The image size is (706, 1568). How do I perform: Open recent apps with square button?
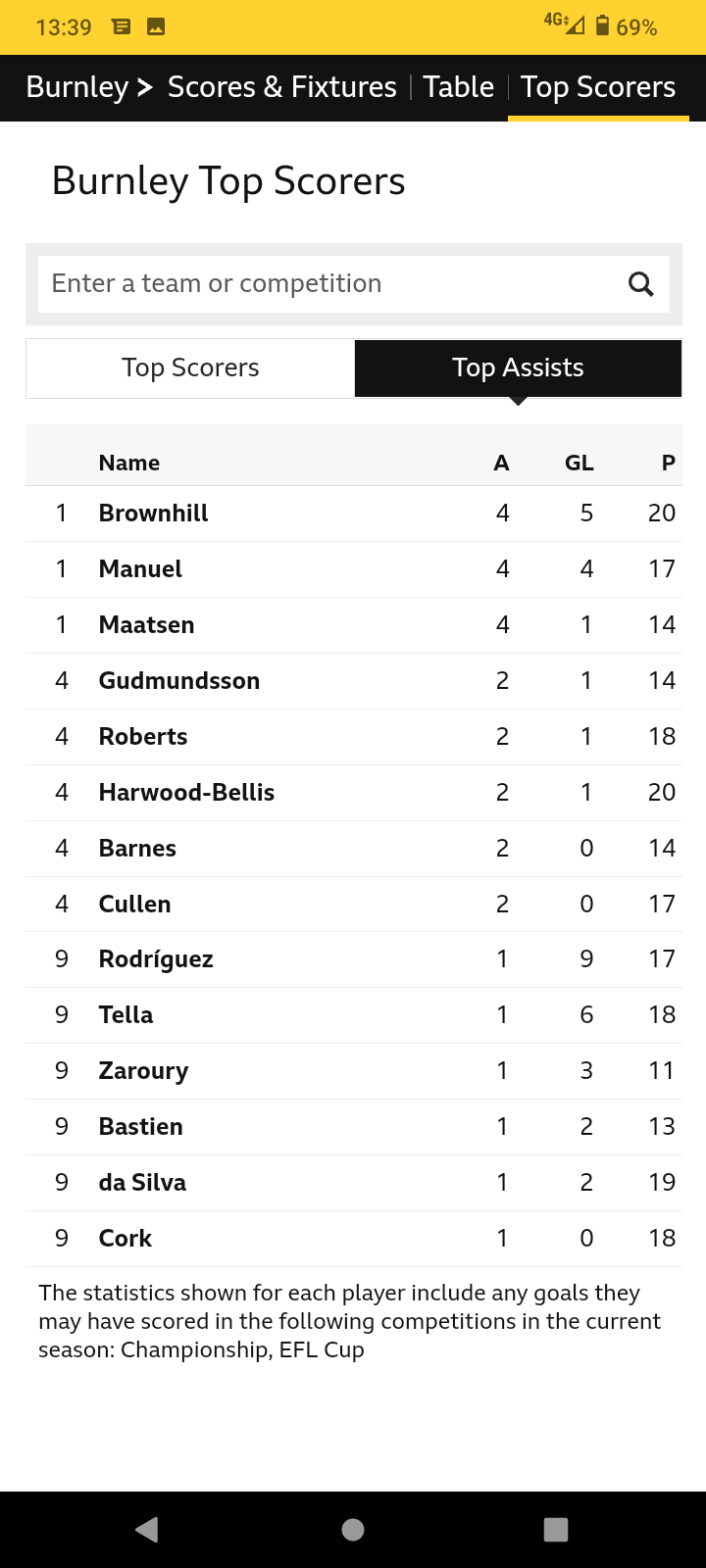tap(556, 1530)
